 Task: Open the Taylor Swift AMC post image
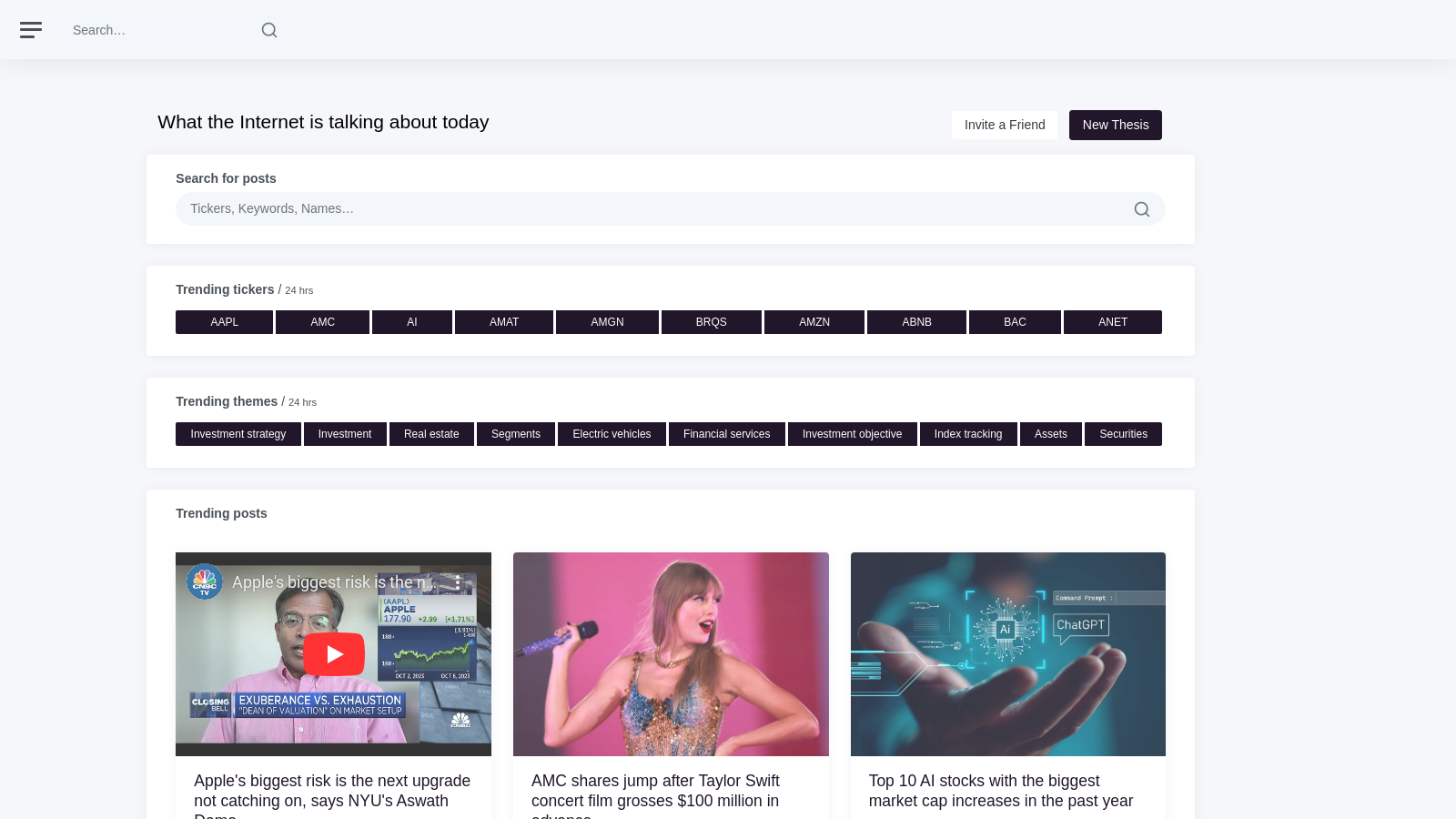tap(671, 654)
